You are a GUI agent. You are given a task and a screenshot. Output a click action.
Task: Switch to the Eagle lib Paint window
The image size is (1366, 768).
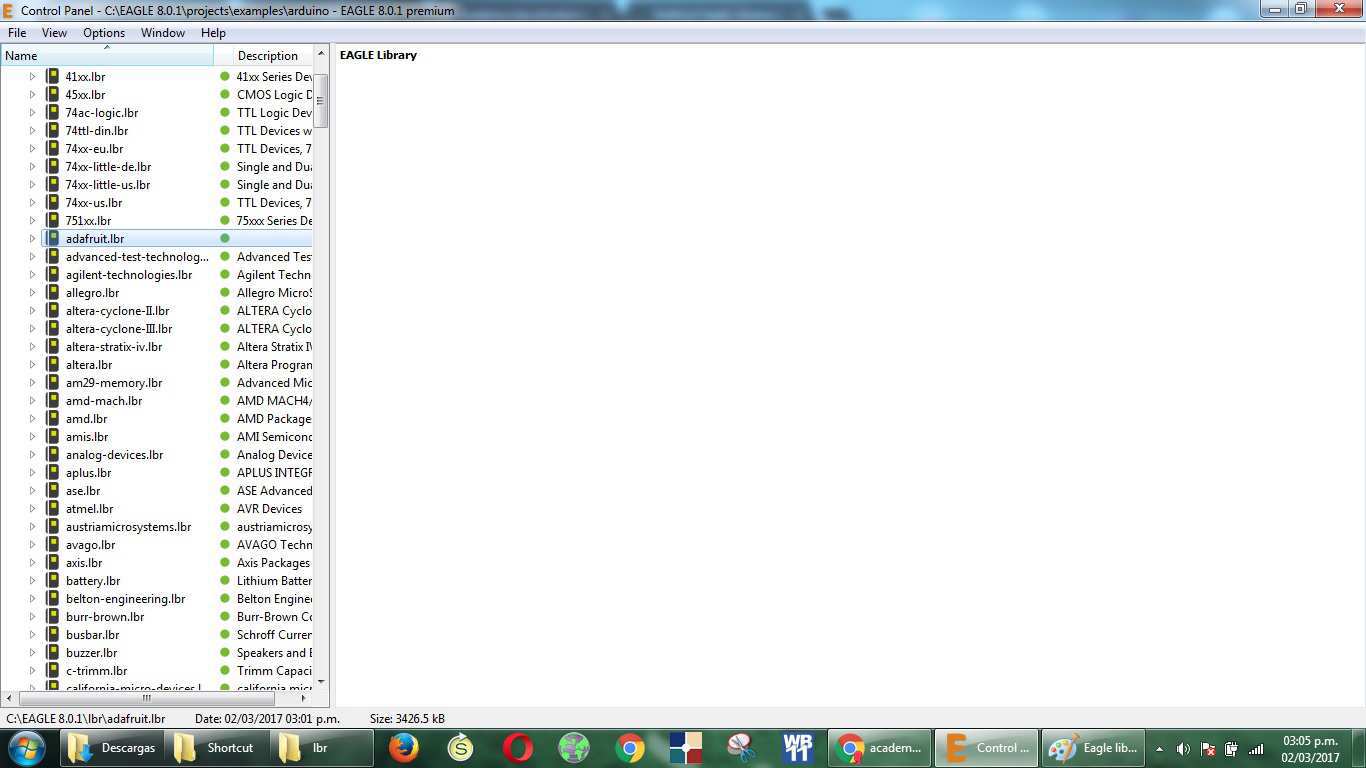coord(1093,748)
